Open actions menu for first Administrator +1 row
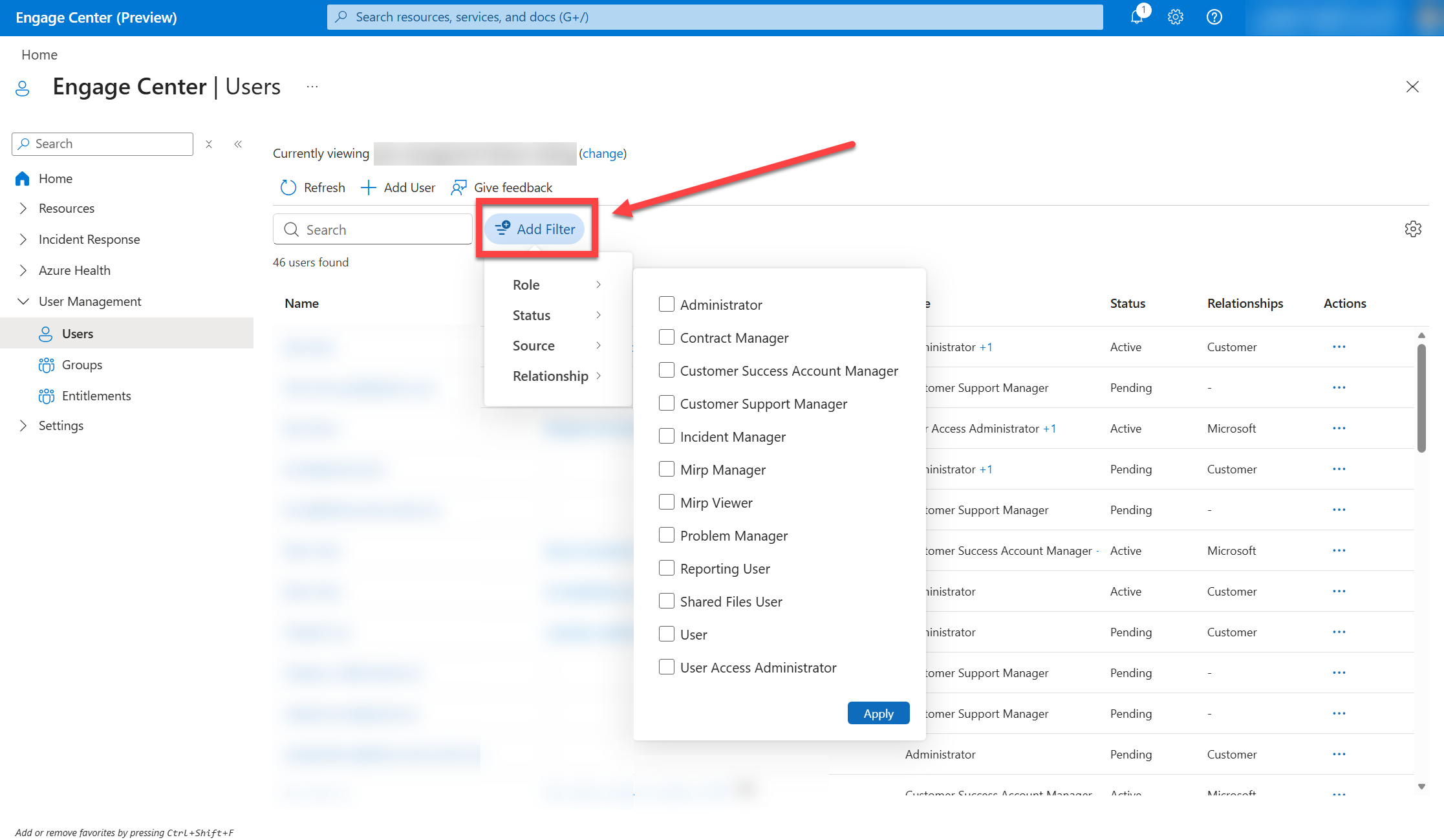The width and height of the screenshot is (1444, 840). click(x=1339, y=347)
